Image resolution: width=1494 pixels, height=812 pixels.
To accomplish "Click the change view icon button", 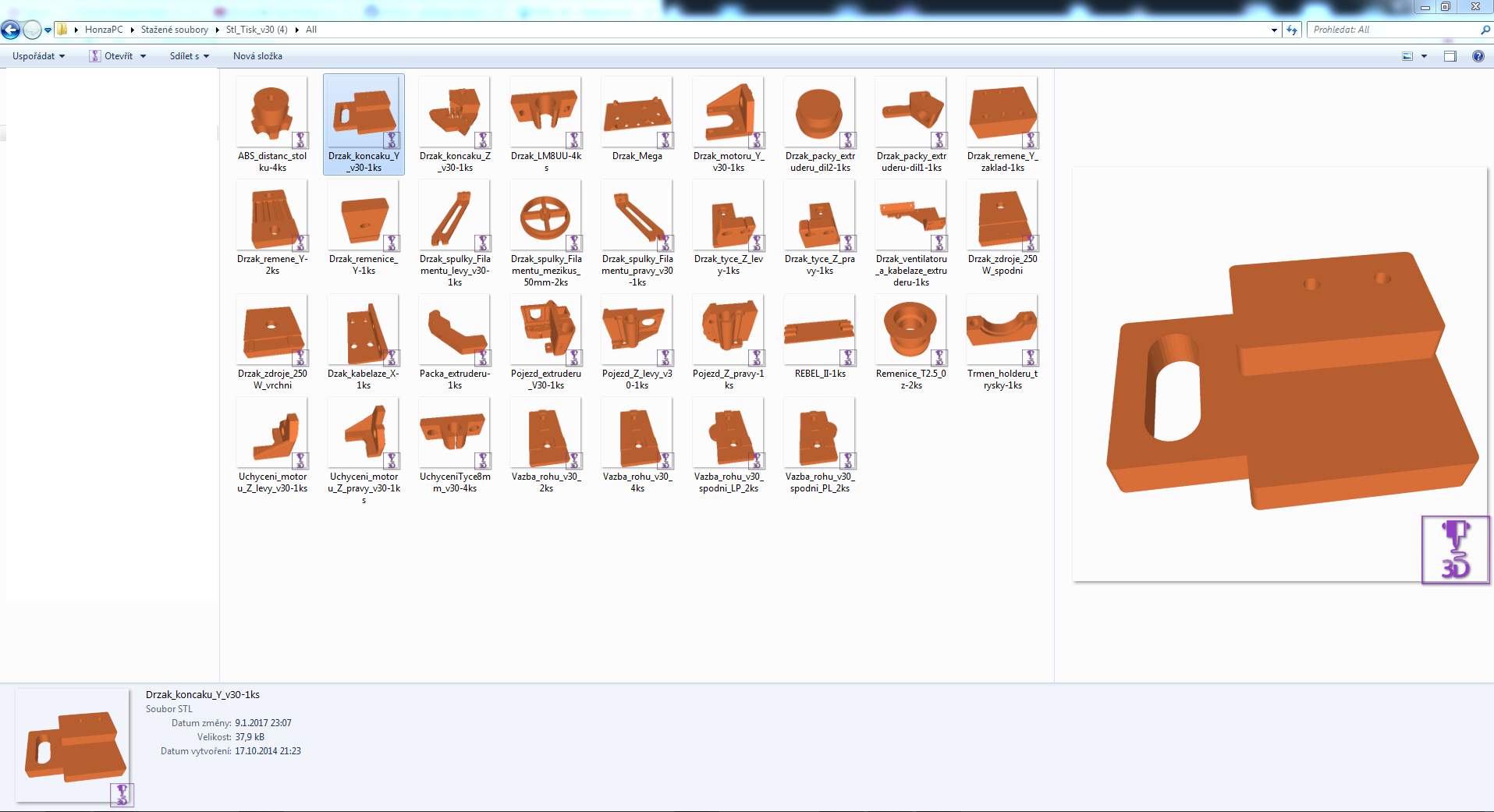I will (x=1407, y=56).
